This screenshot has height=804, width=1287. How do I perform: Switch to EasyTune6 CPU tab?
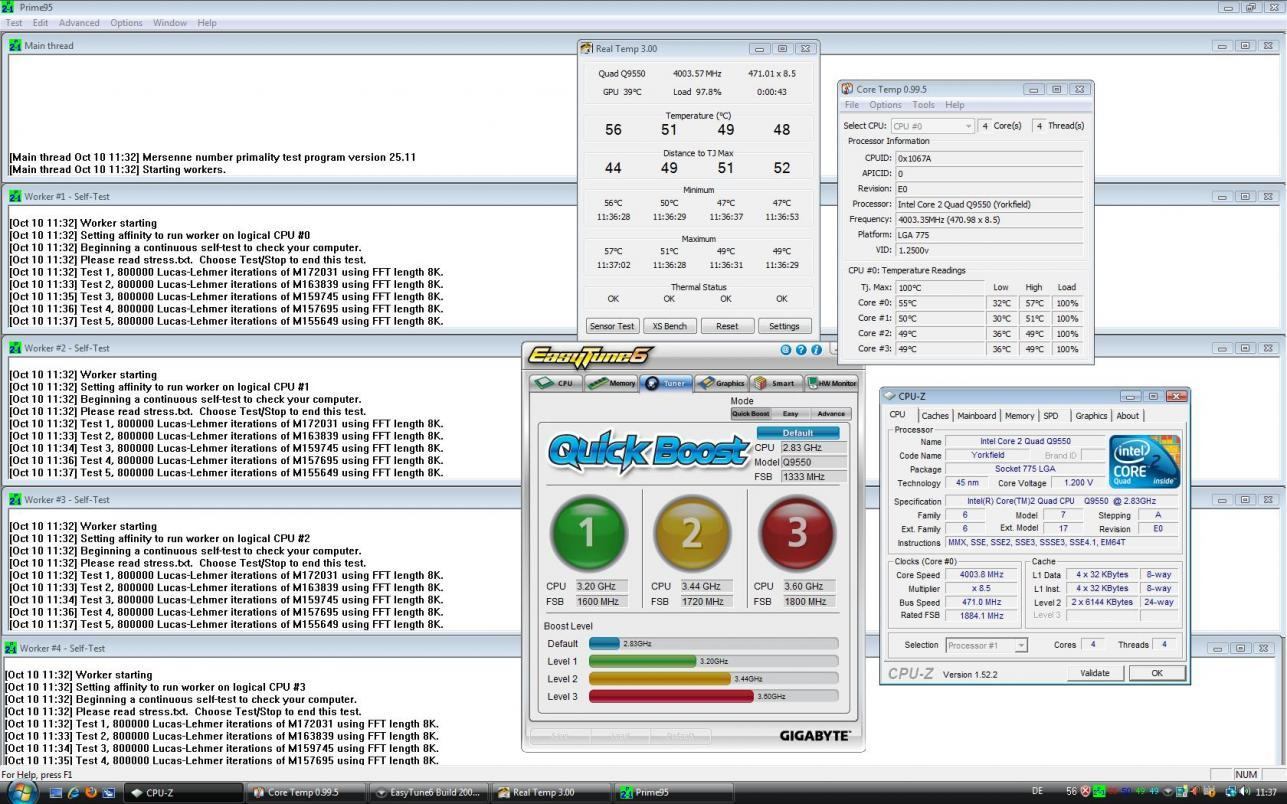point(555,383)
